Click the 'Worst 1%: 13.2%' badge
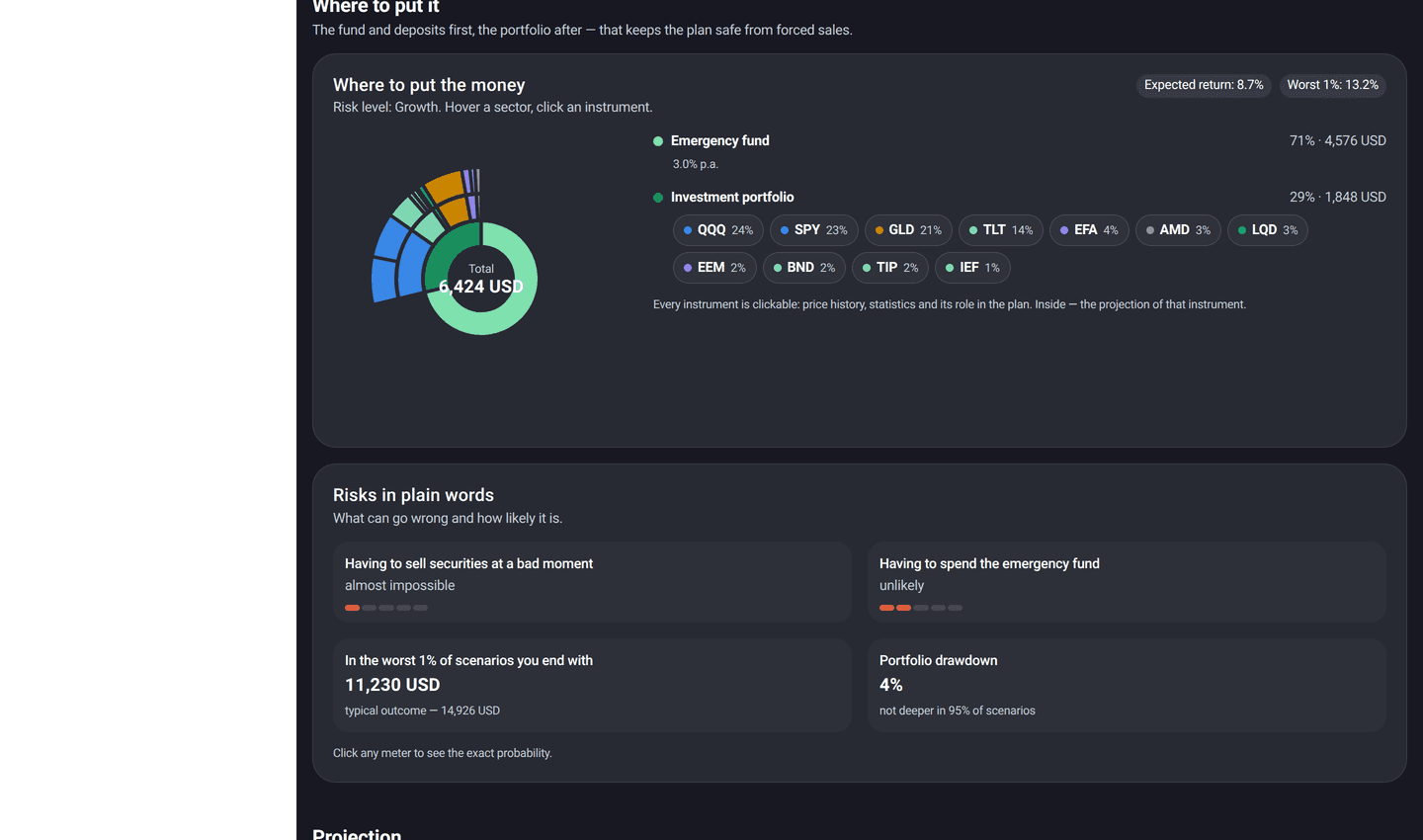Screen dimensions: 1423x840 (1333, 85)
